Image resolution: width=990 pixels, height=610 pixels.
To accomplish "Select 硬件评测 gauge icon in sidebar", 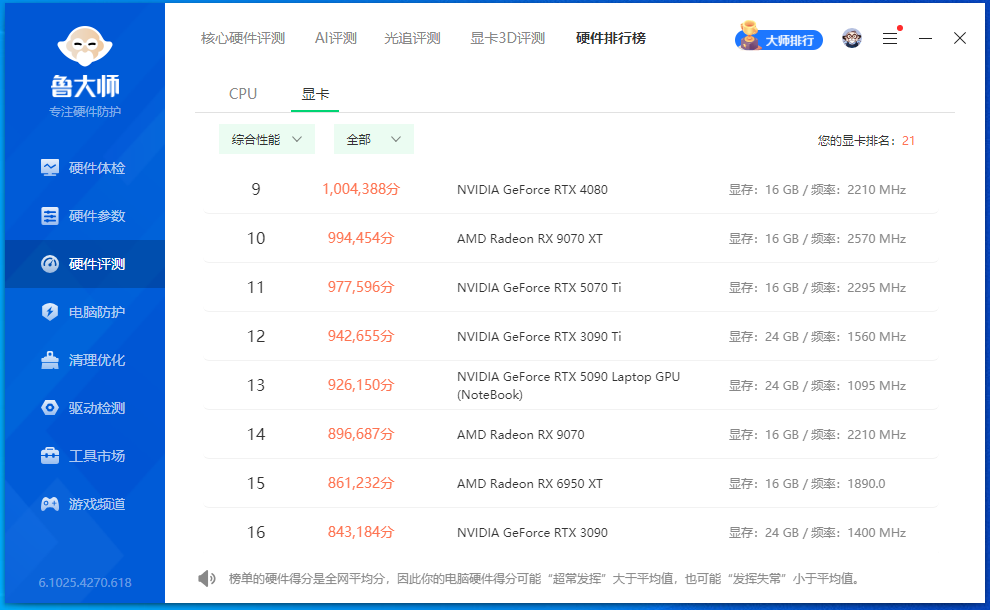I will [x=50, y=264].
